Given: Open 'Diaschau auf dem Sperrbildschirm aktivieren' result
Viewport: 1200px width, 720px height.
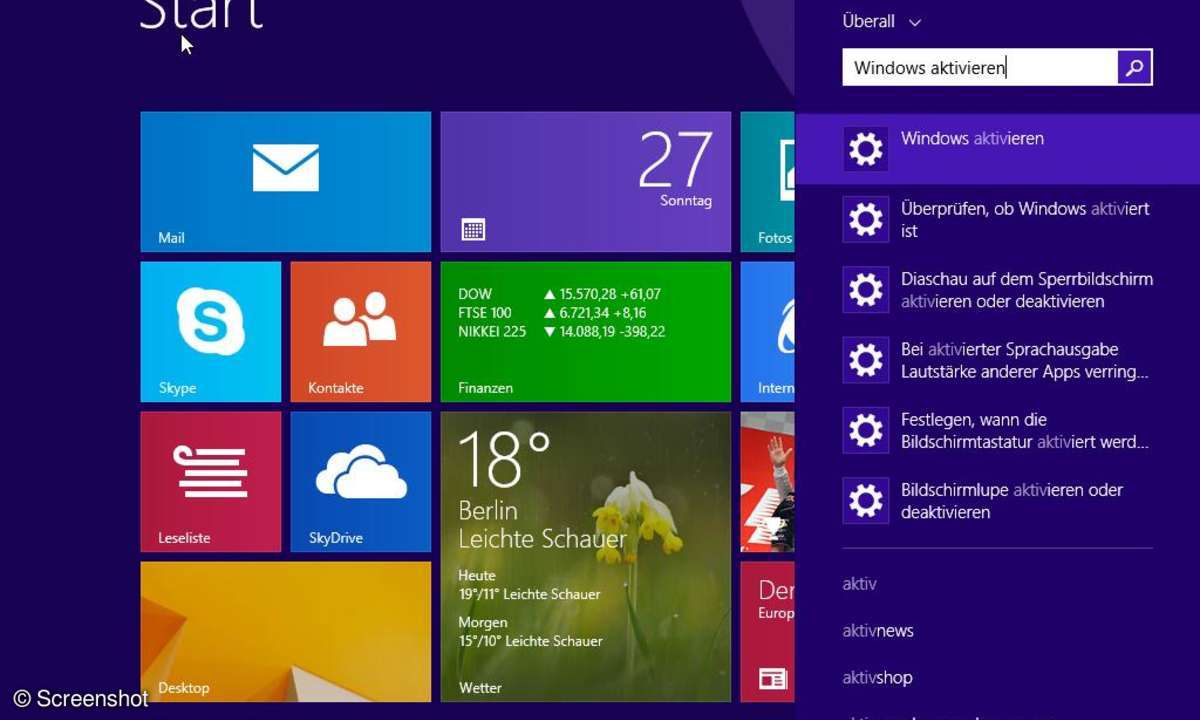Looking at the screenshot, I should [x=998, y=290].
